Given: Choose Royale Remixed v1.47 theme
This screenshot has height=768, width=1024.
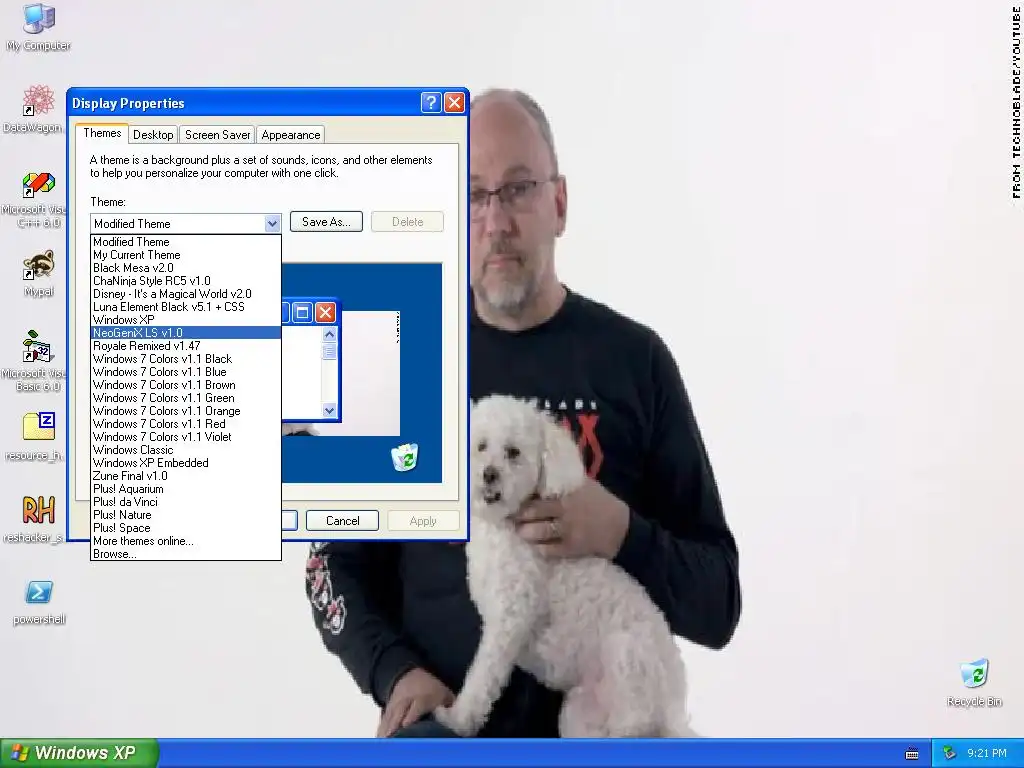Looking at the screenshot, I should [186, 345].
